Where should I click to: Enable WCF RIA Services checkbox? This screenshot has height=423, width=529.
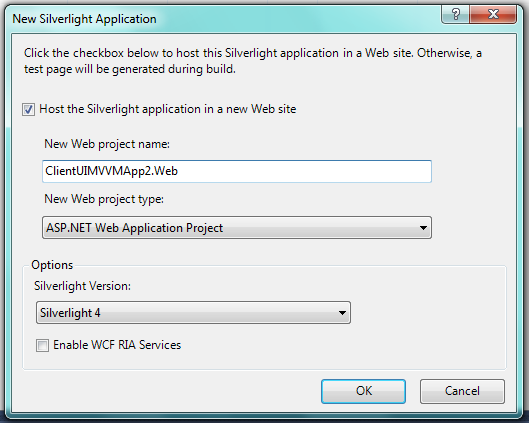42,345
